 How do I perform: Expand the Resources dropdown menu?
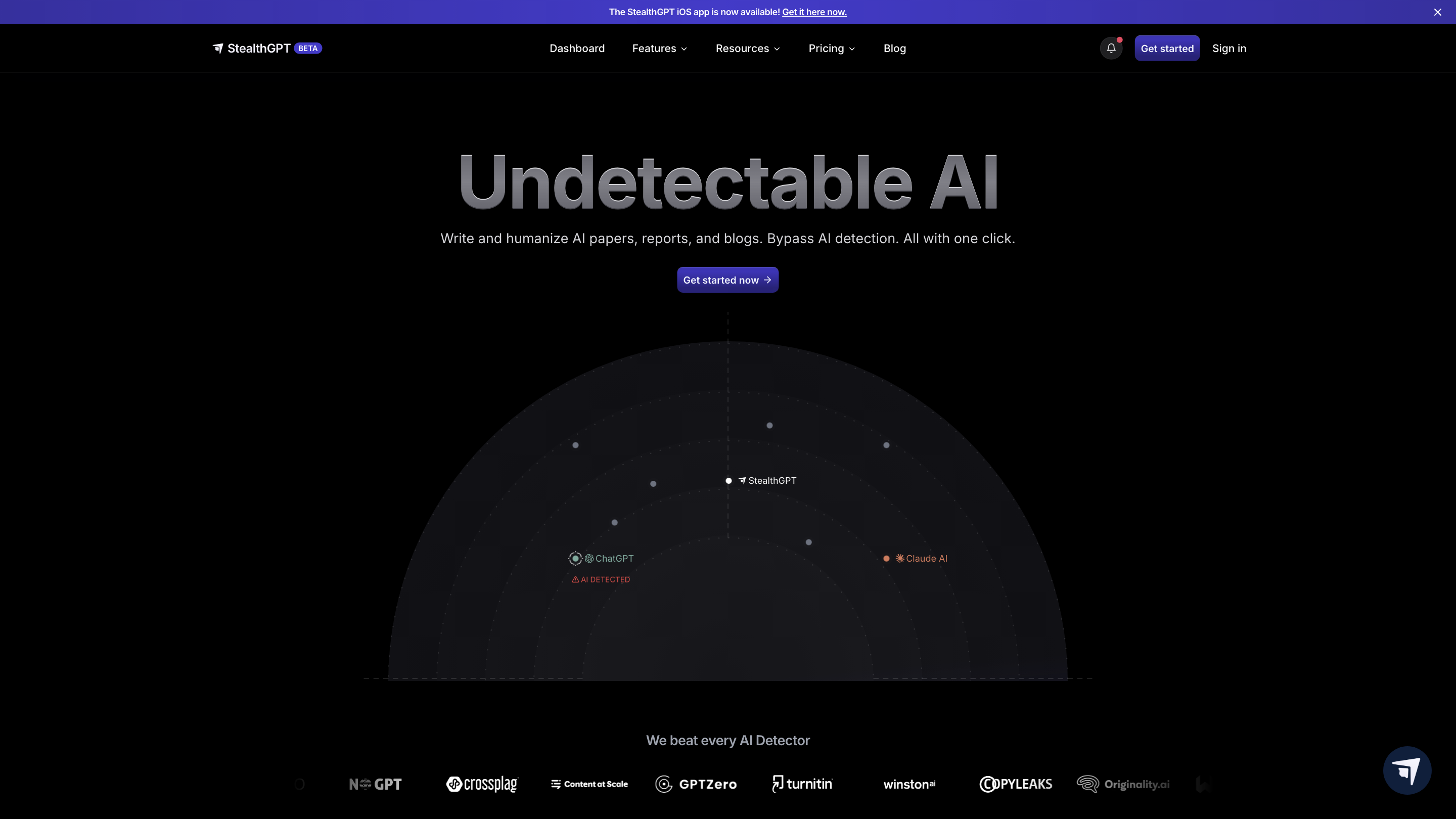tap(748, 48)
